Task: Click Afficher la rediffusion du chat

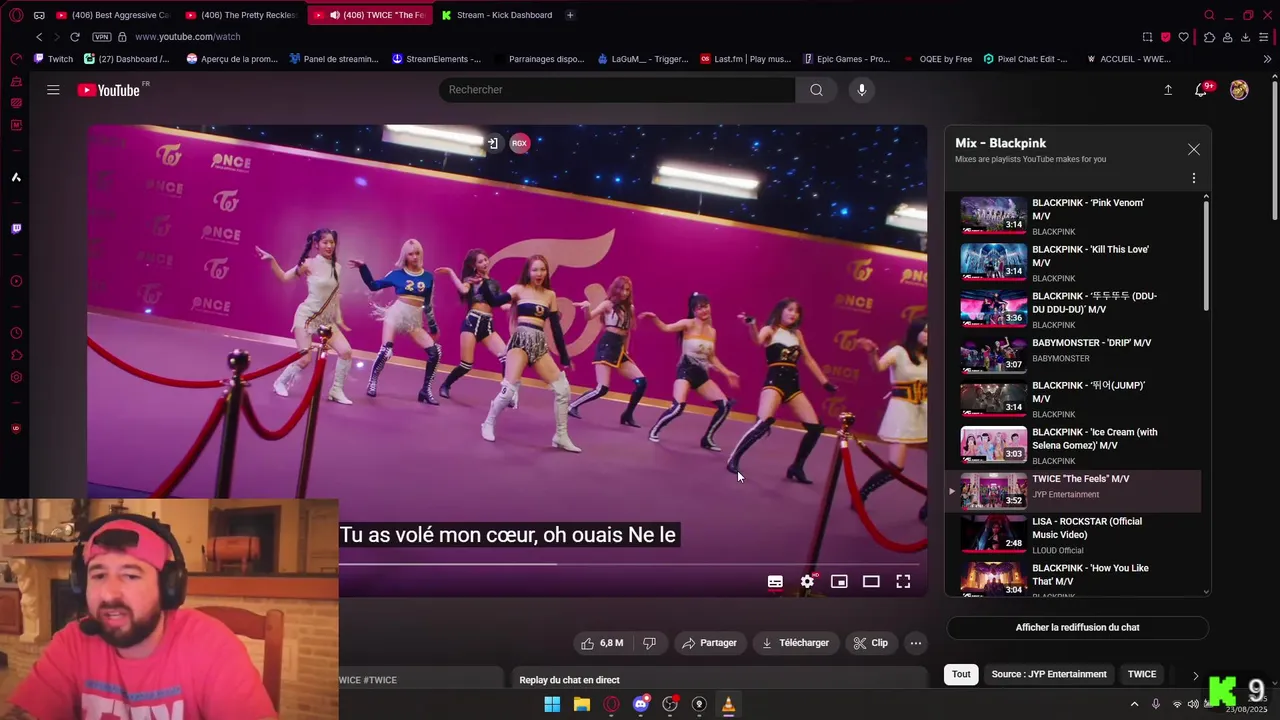Action: [x=1077, y=628]
